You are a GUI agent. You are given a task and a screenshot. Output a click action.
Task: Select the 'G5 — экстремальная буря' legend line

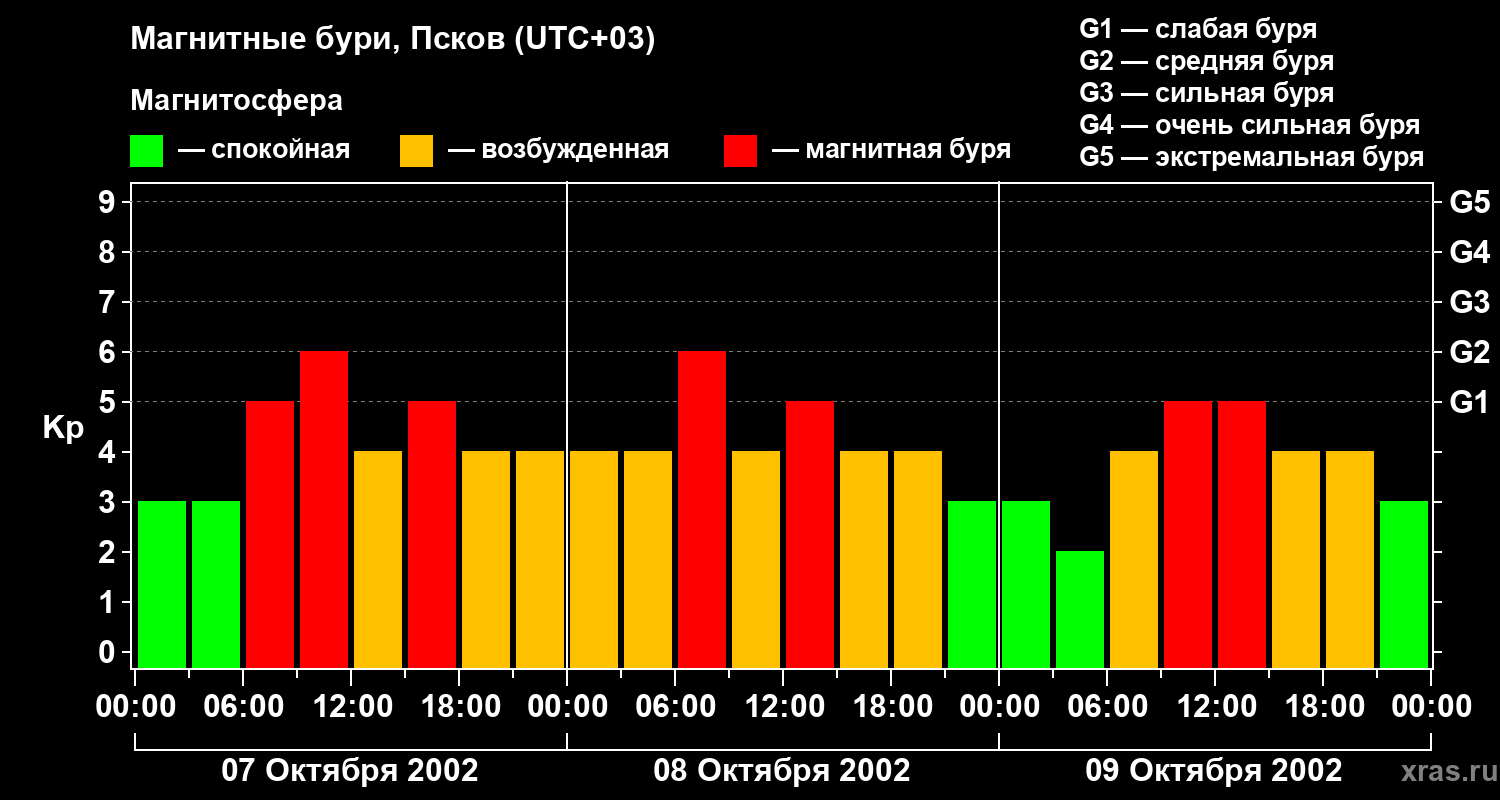1251,157
